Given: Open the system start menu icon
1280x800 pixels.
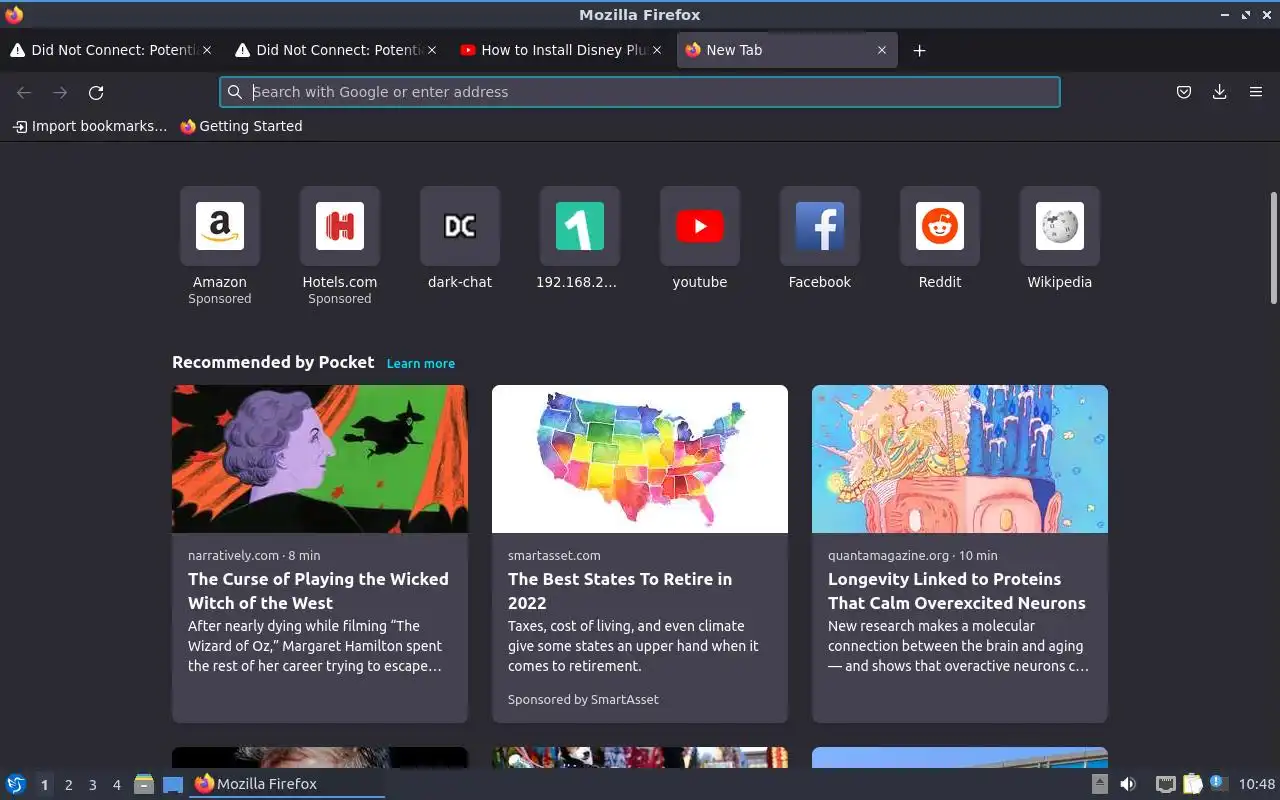Looking at the screenshot, I should [15, 784].
